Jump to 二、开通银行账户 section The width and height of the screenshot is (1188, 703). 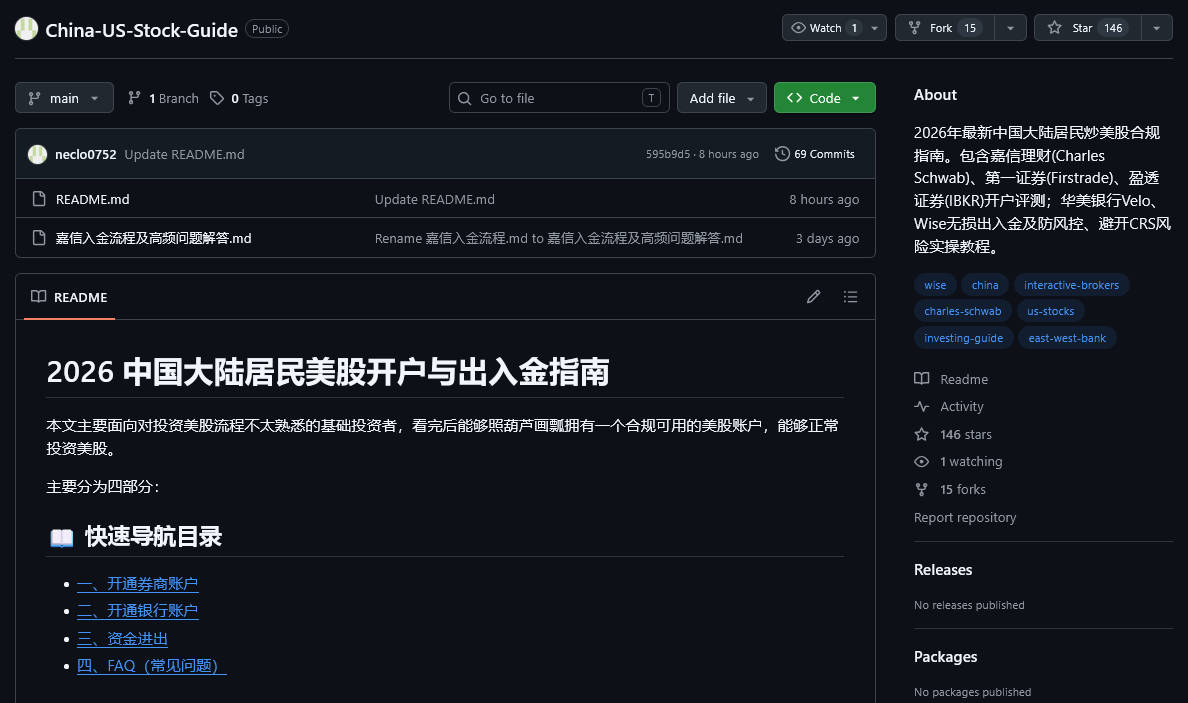pyautogui.click(x=137, y=611)
